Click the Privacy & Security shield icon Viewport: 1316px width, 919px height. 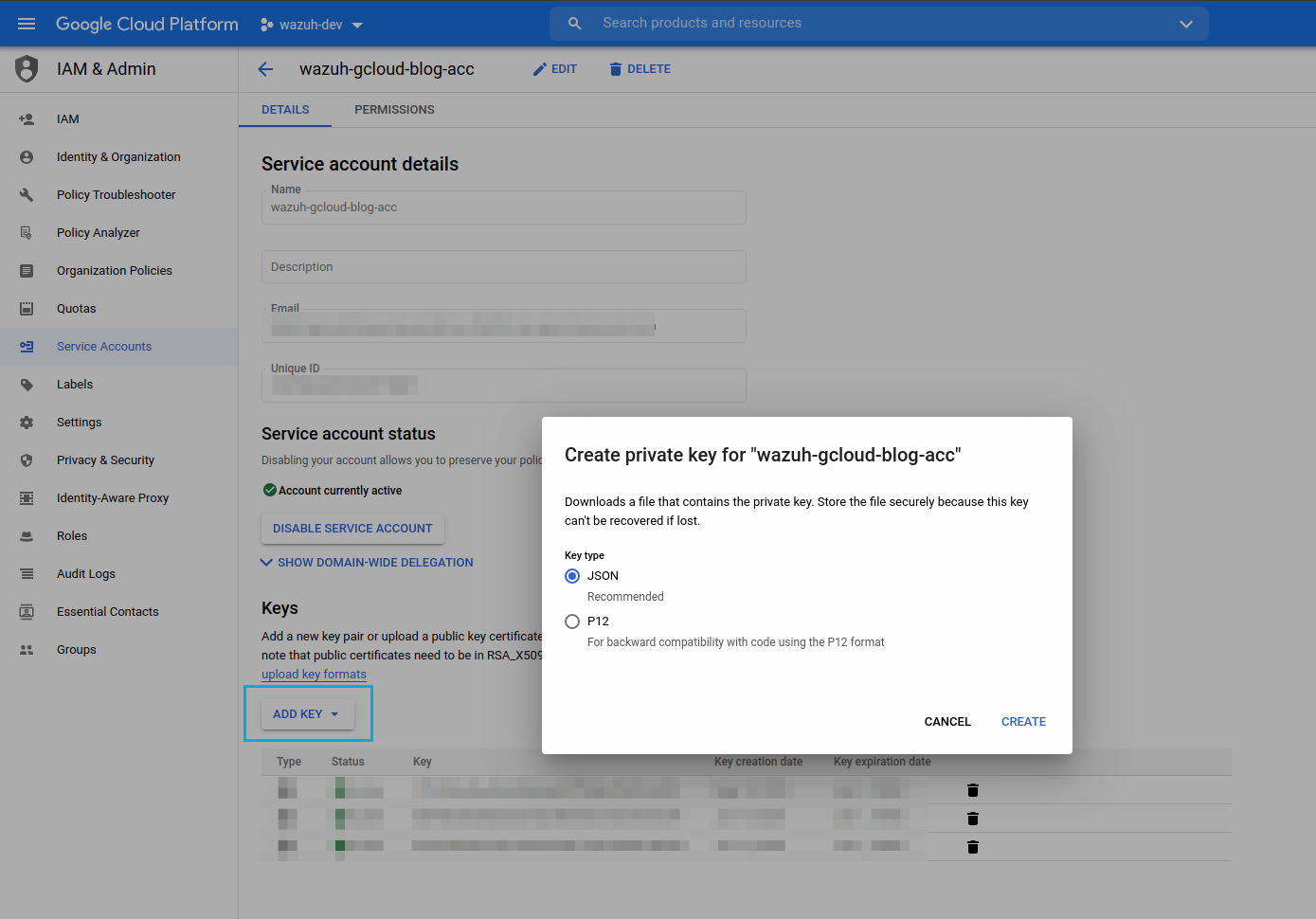[27, 460]
